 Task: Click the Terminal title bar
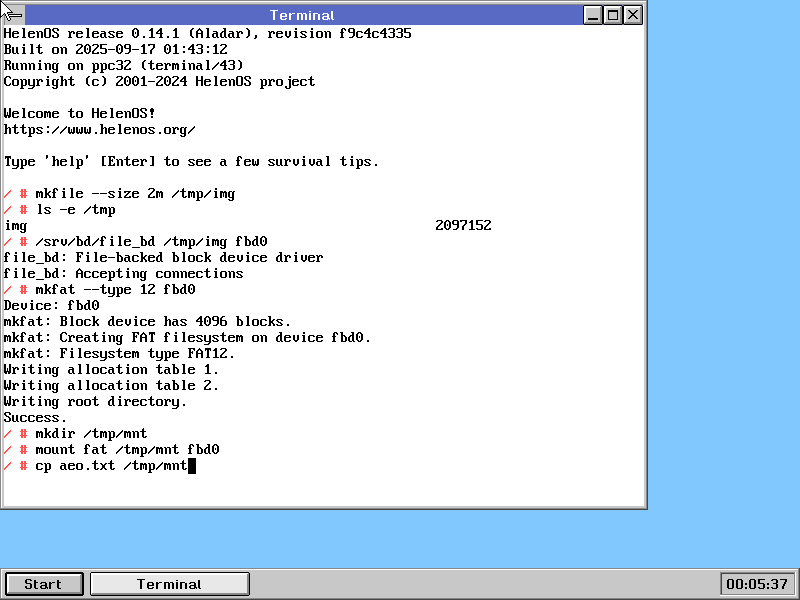click(x=302, y=15)
